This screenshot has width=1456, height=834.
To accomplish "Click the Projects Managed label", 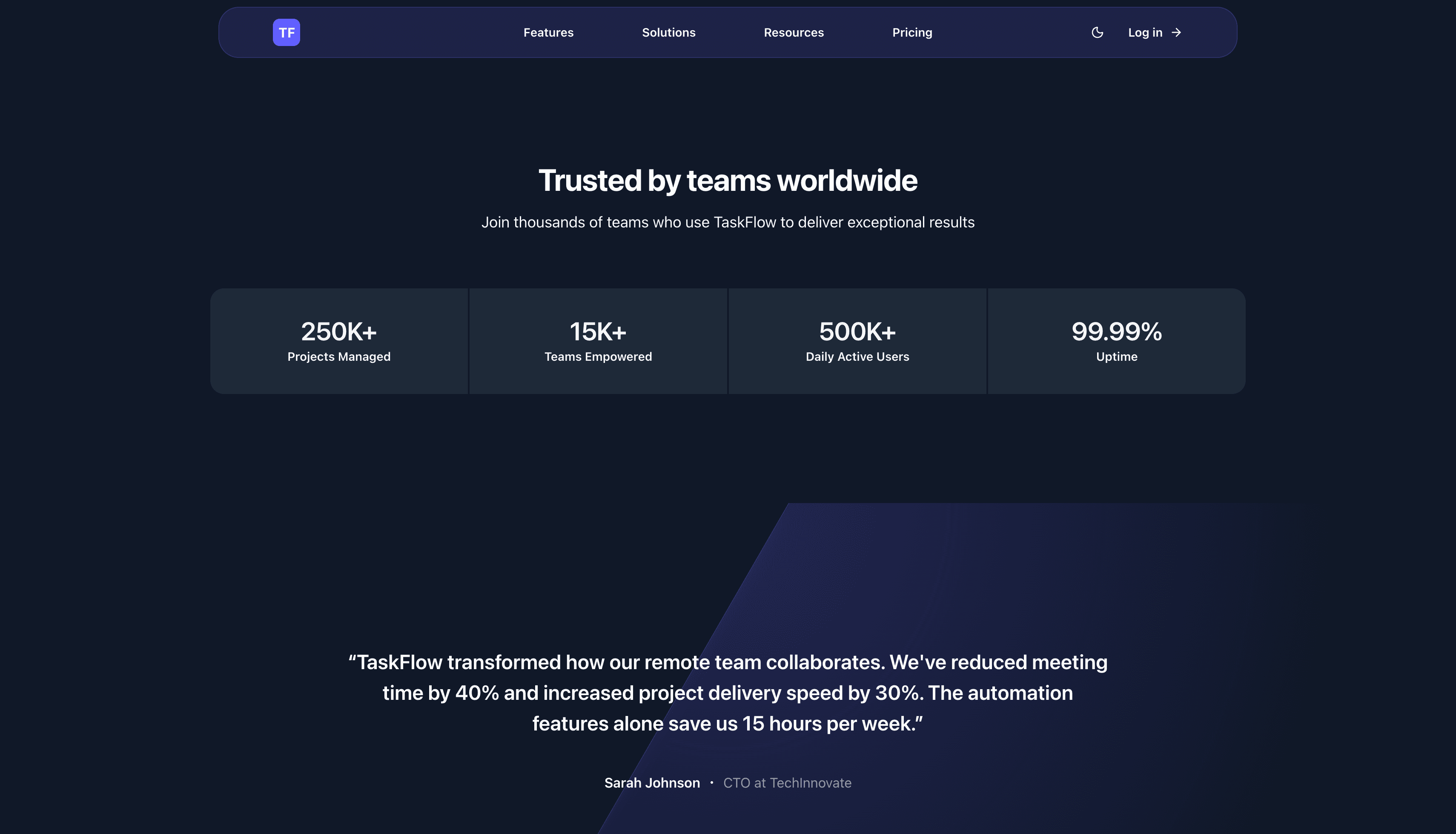I will [339, 357].
